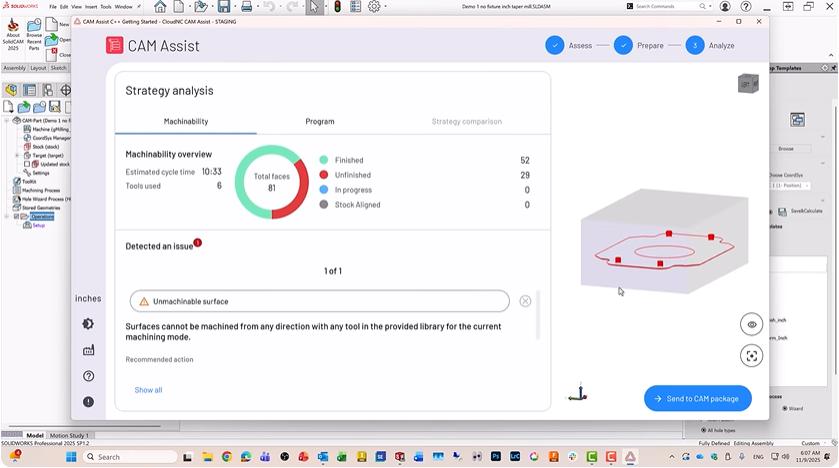Click the property list tab icon in left panel

29,90
